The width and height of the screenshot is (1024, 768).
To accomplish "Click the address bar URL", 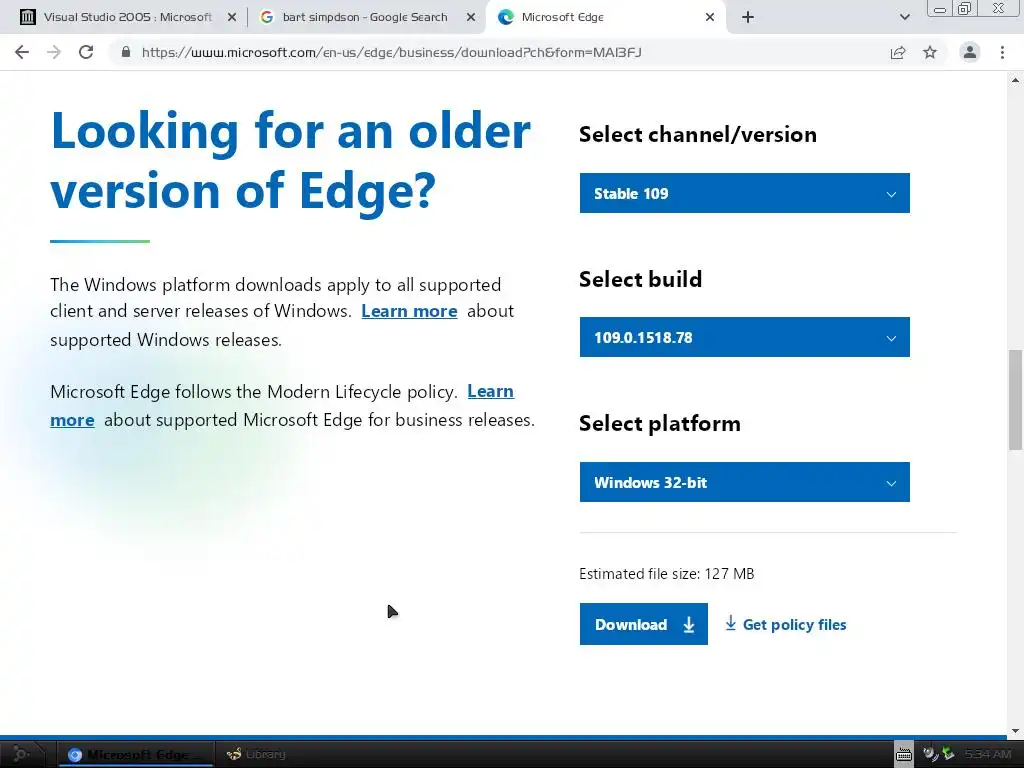I will coord(392,52).
